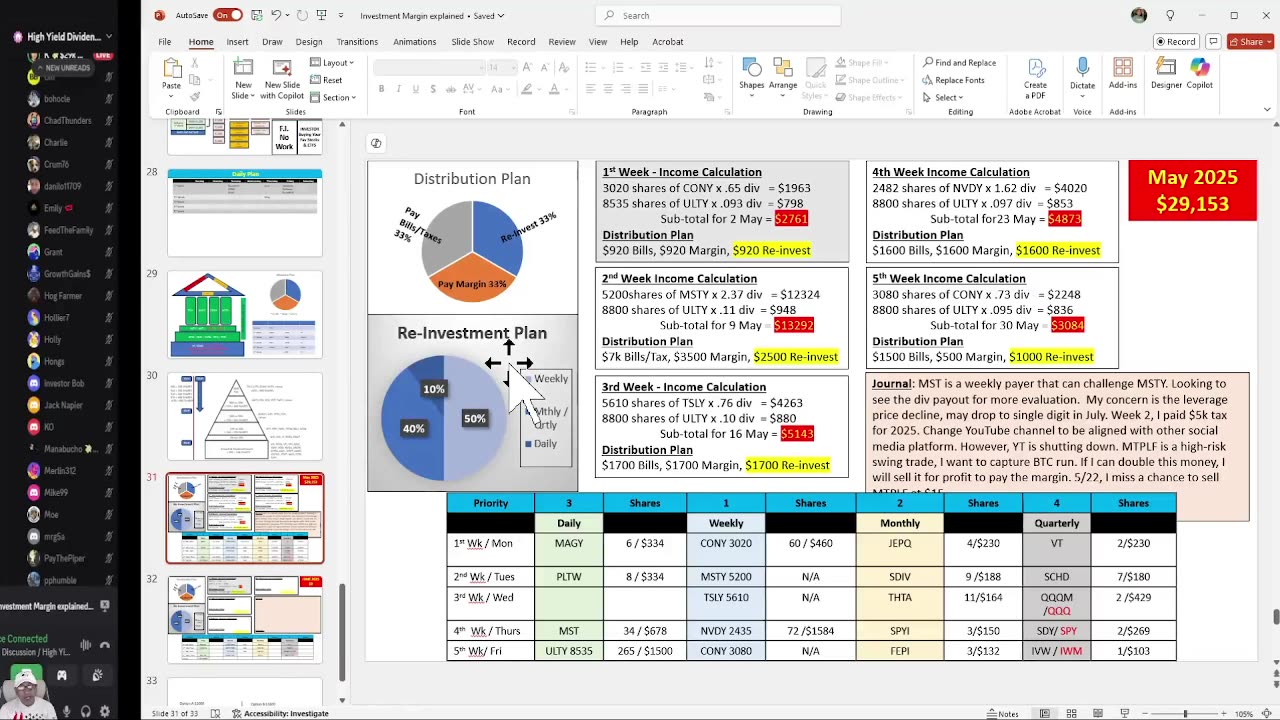The width and height of the screenshot is (1280, 720).
Task: Go to the Slide Show tab
Action: (472, 42)
